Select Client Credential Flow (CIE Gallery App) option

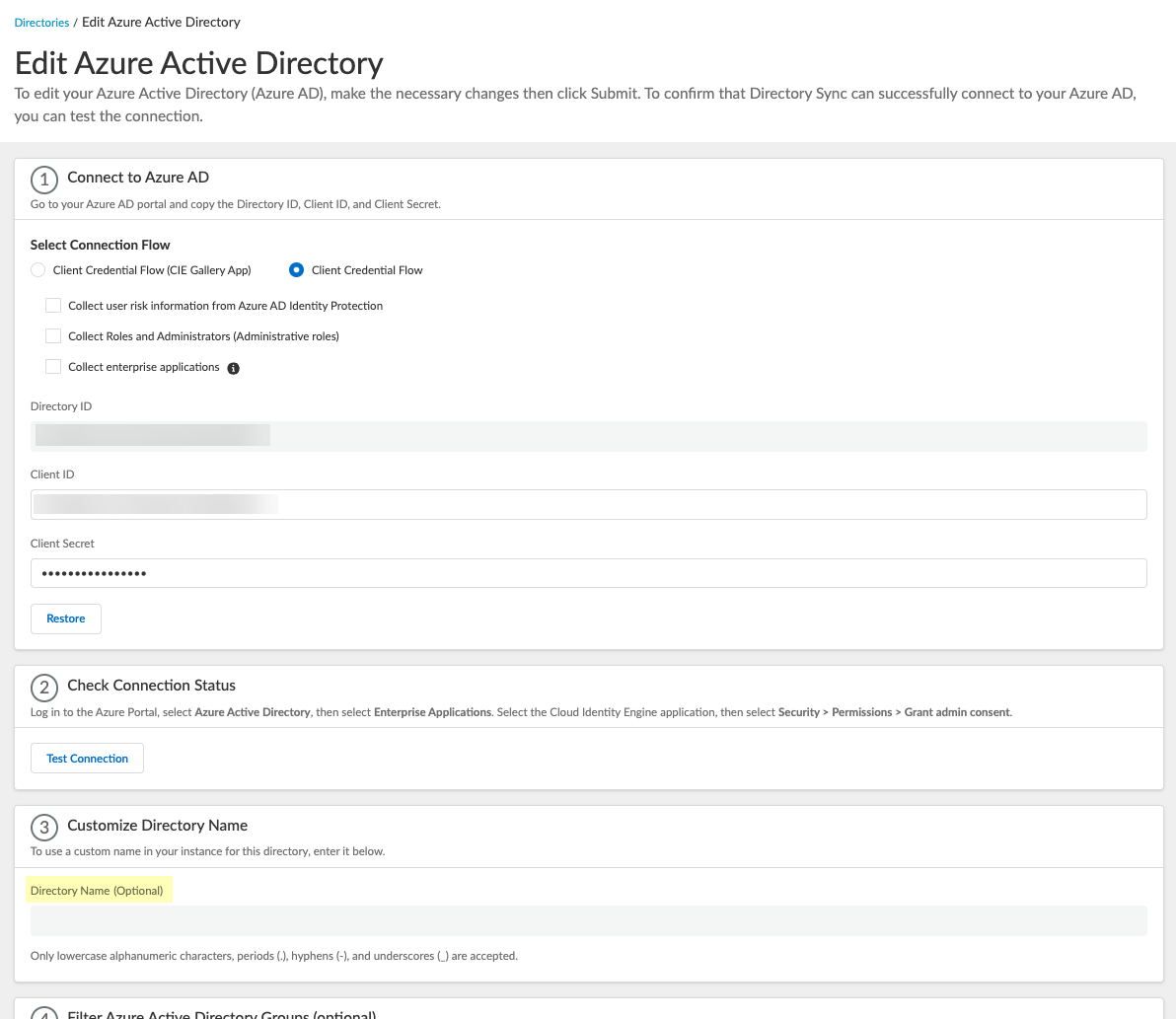pos(37,269)
